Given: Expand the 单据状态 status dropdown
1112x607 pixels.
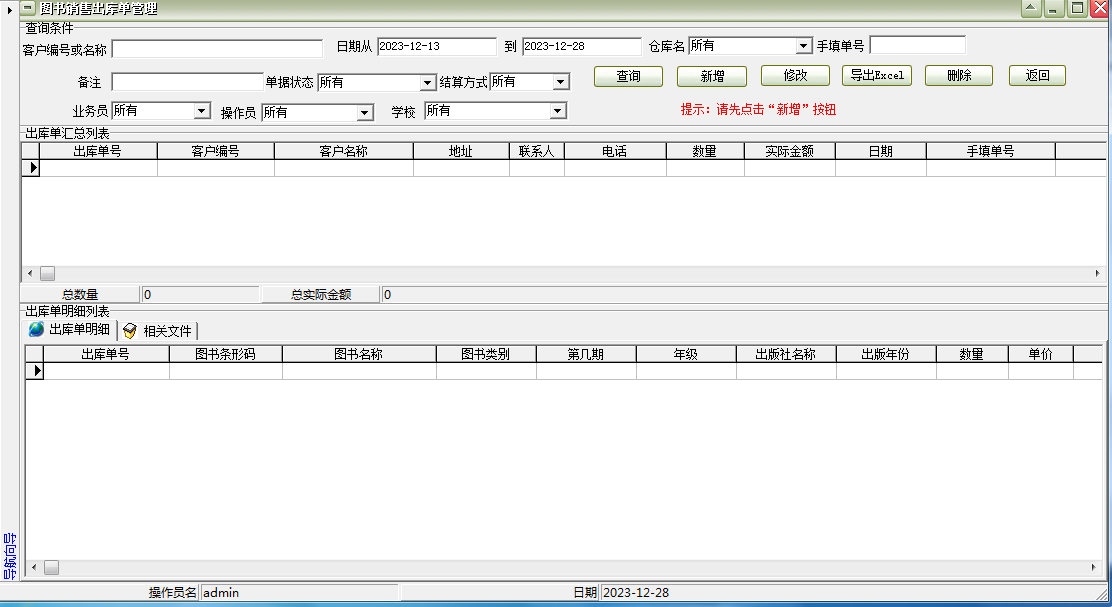Looking at the screenshot, I should (x=428, y=82).
